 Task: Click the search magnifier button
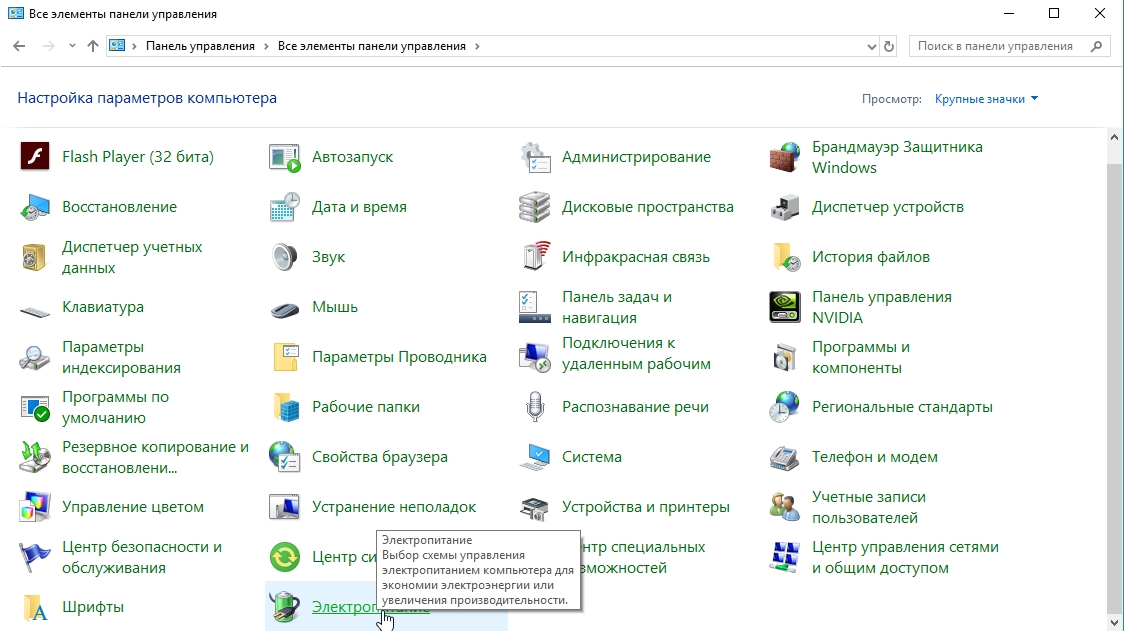pyautogui.click(x=1096, y=46)
